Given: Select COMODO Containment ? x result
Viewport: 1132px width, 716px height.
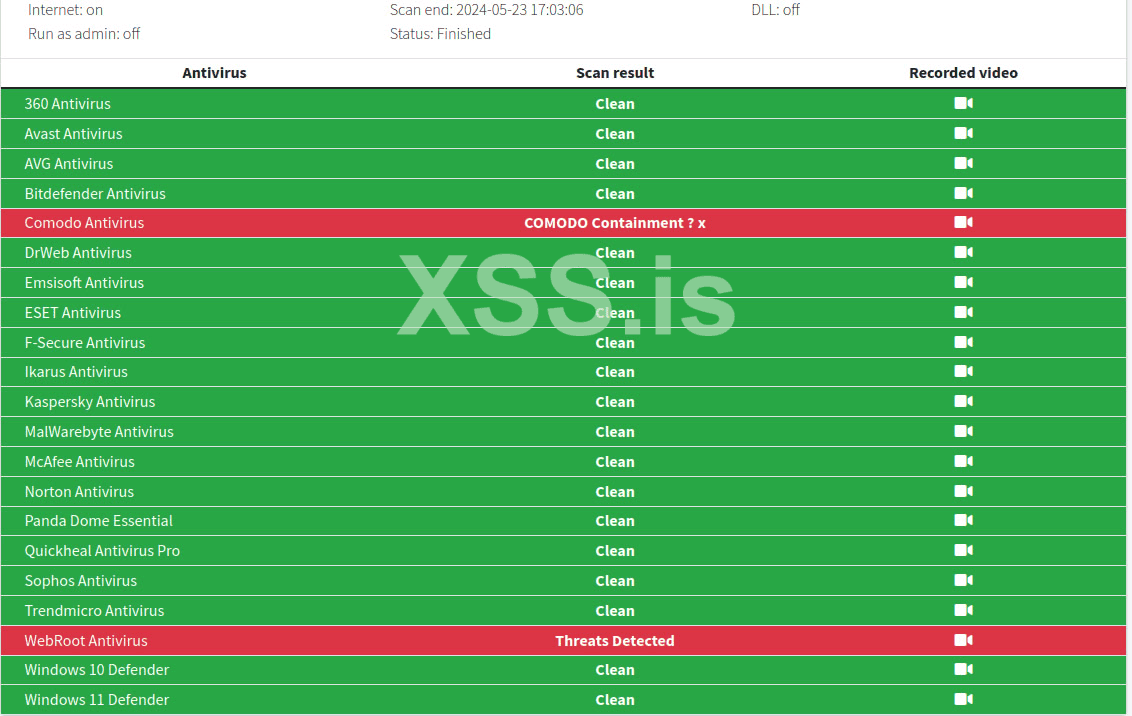Looking at the screenshot, I should (x=615, y=223).
